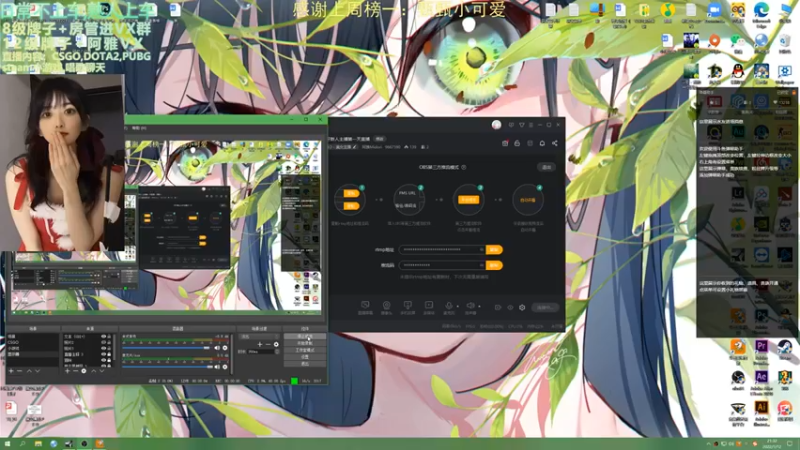
Task: Enable Studio Mode in OBS Controls
Action: 305,350
